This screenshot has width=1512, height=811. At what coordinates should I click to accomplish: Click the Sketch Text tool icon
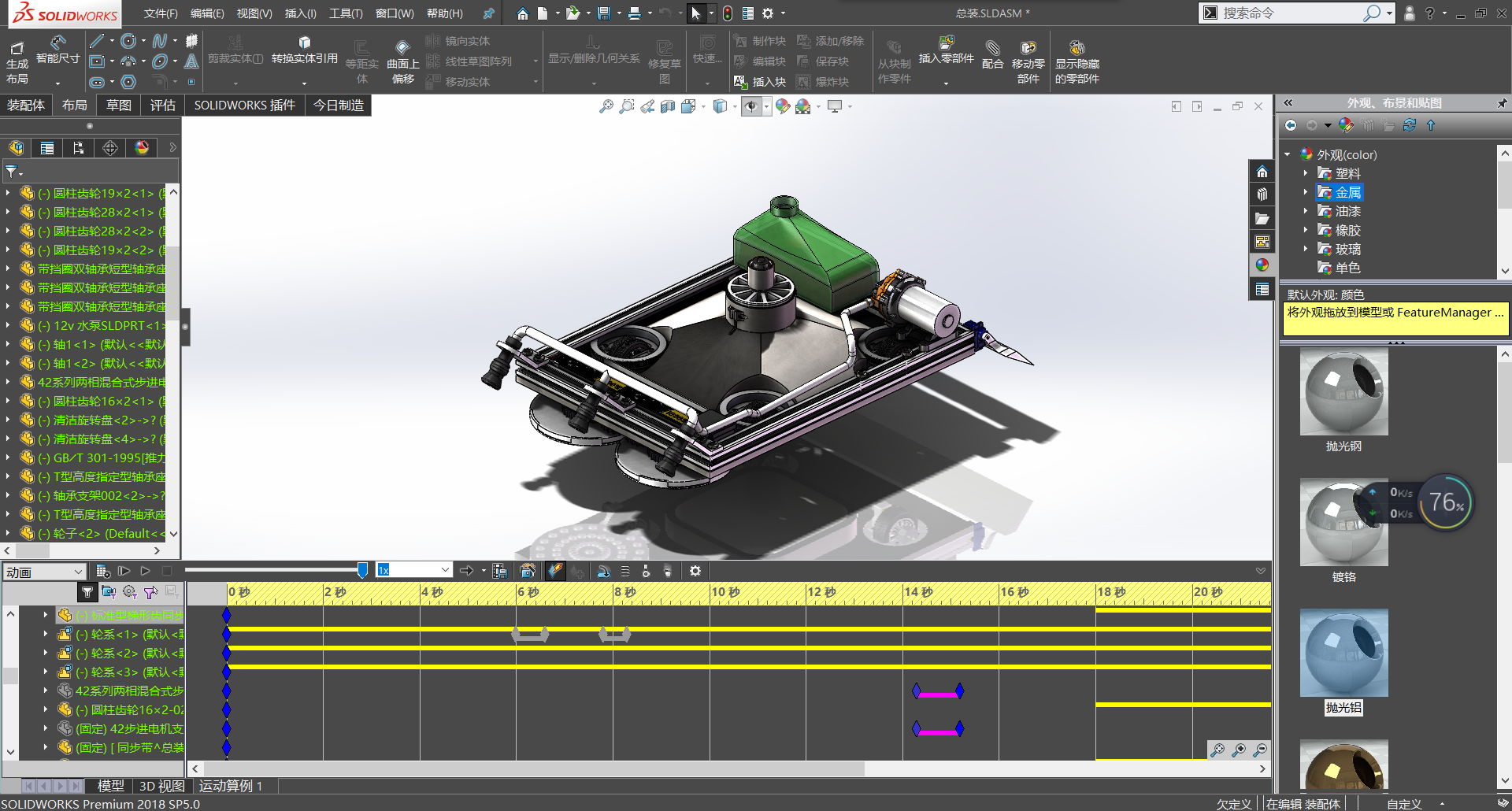pos(191,61)
